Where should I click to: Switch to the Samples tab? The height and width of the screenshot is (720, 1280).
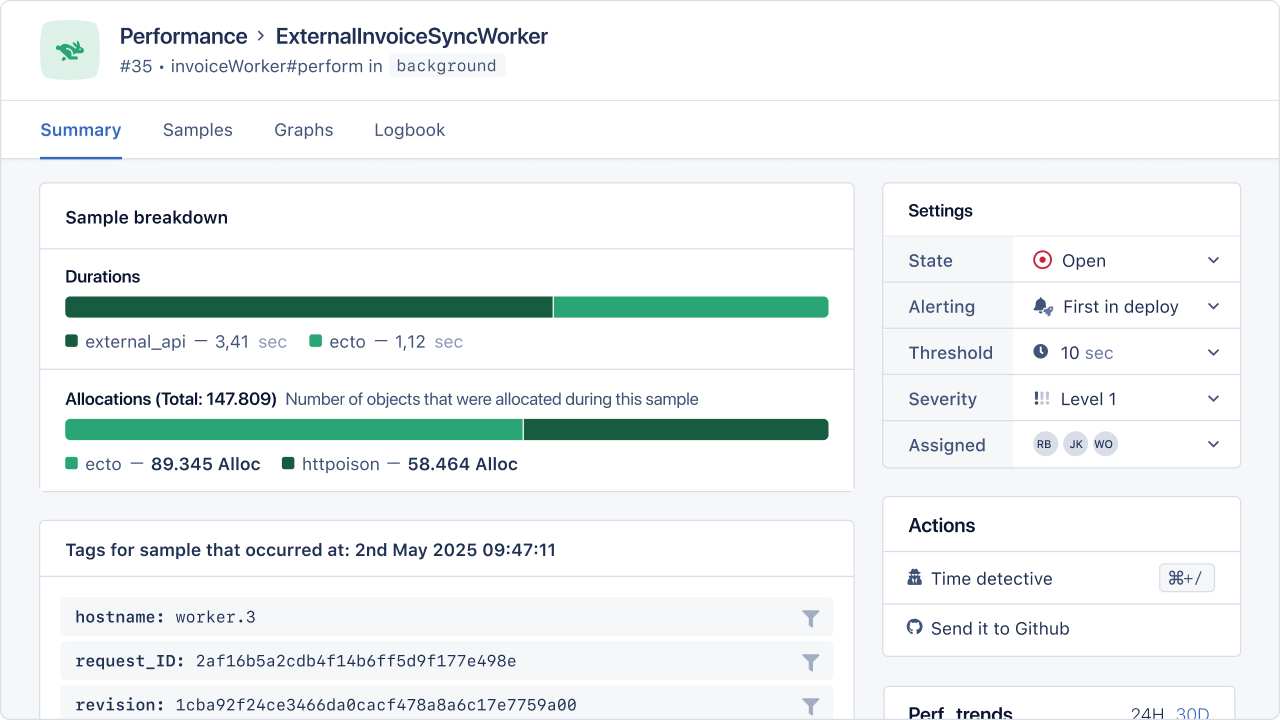pos(198,130)
